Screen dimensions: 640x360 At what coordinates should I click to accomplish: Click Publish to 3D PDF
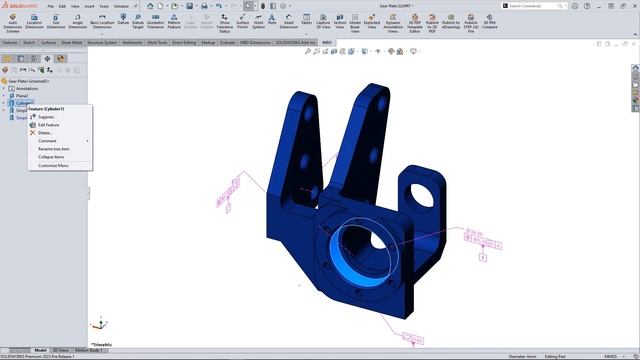point(432,23)
